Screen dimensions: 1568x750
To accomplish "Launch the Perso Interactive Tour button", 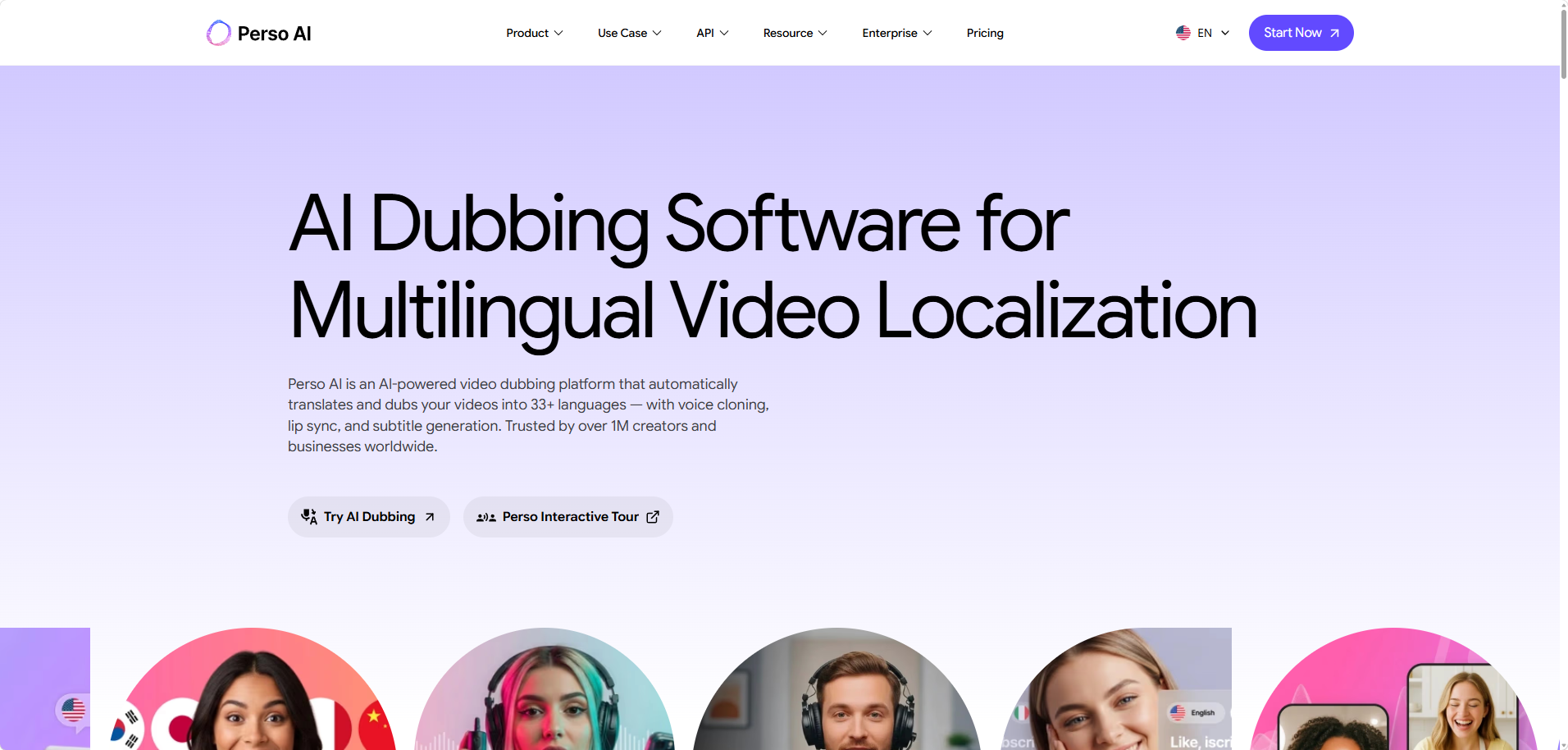I will 568,517.
